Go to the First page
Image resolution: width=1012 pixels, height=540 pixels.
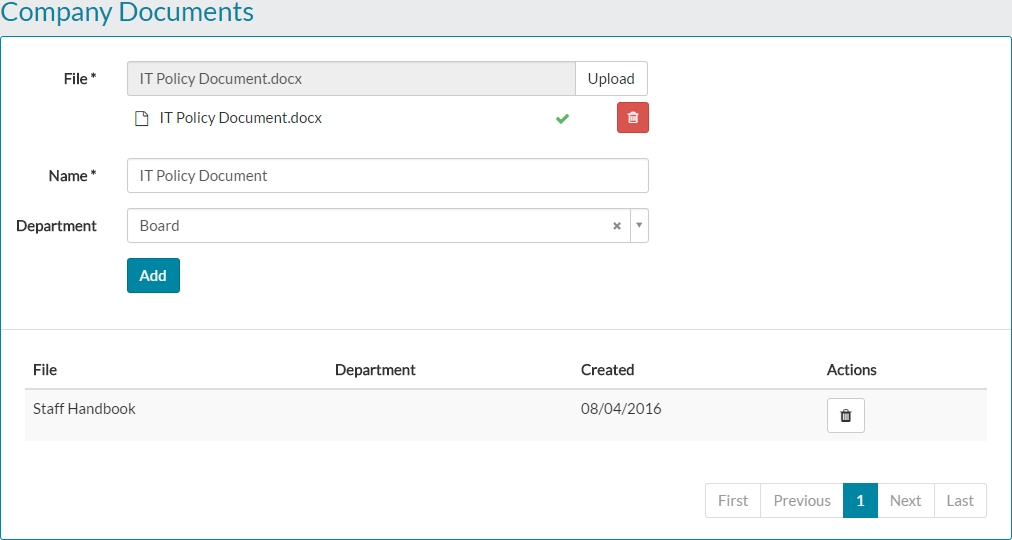733,501
